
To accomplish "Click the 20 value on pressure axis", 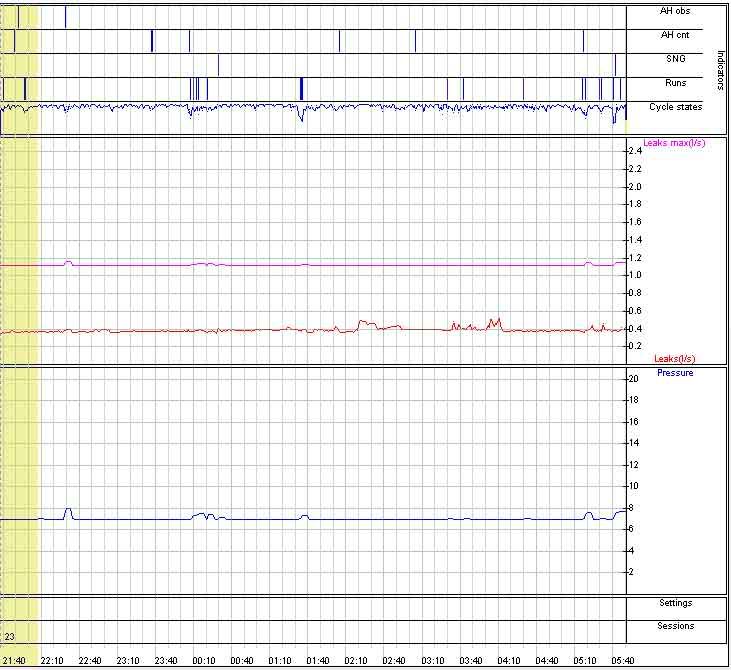I will 632,379.
